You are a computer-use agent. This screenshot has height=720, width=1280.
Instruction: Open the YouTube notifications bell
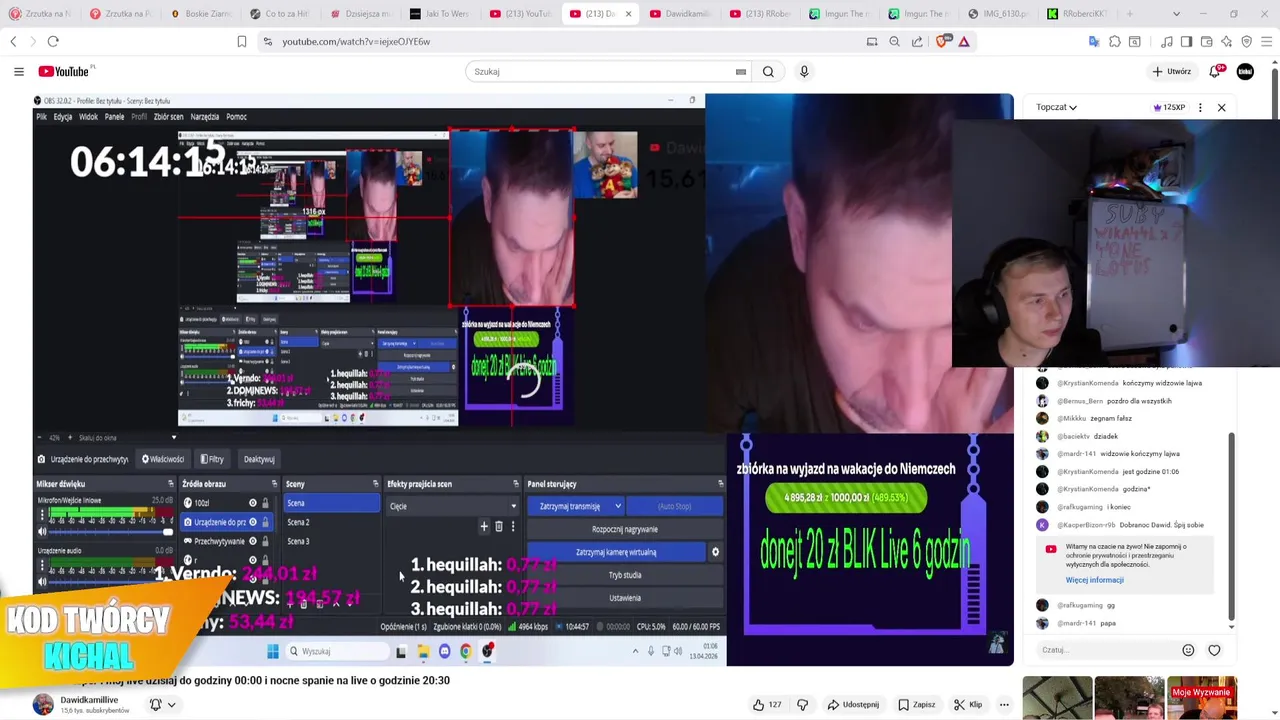[x=1215, y=71]
